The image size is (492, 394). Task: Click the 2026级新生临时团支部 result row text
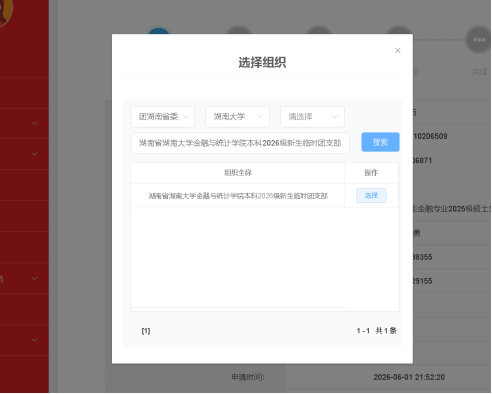(x=238, y=196)
